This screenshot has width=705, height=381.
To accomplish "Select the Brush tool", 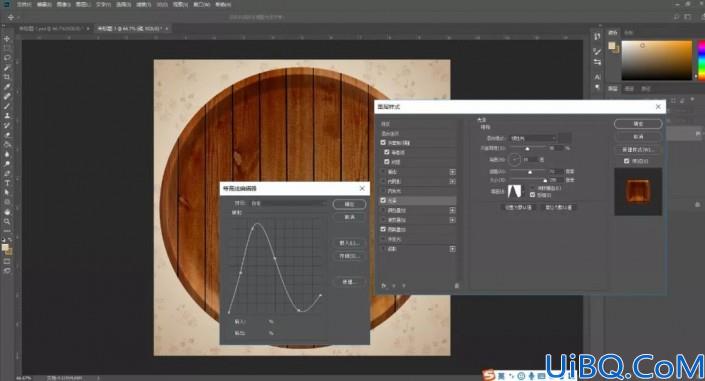I will click(7, 106).
